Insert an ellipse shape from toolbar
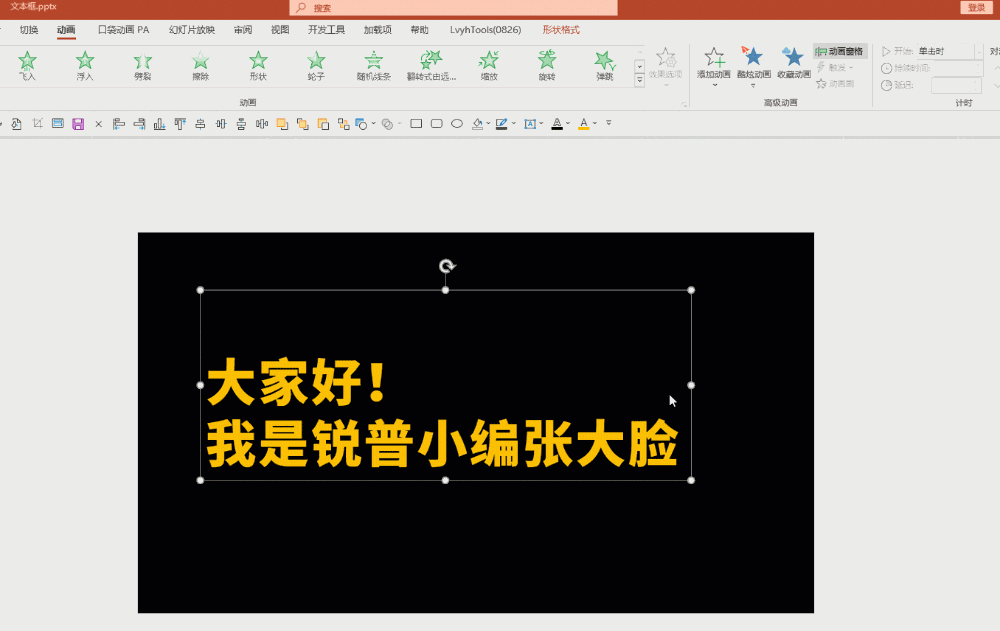 [x=457, y=124]
